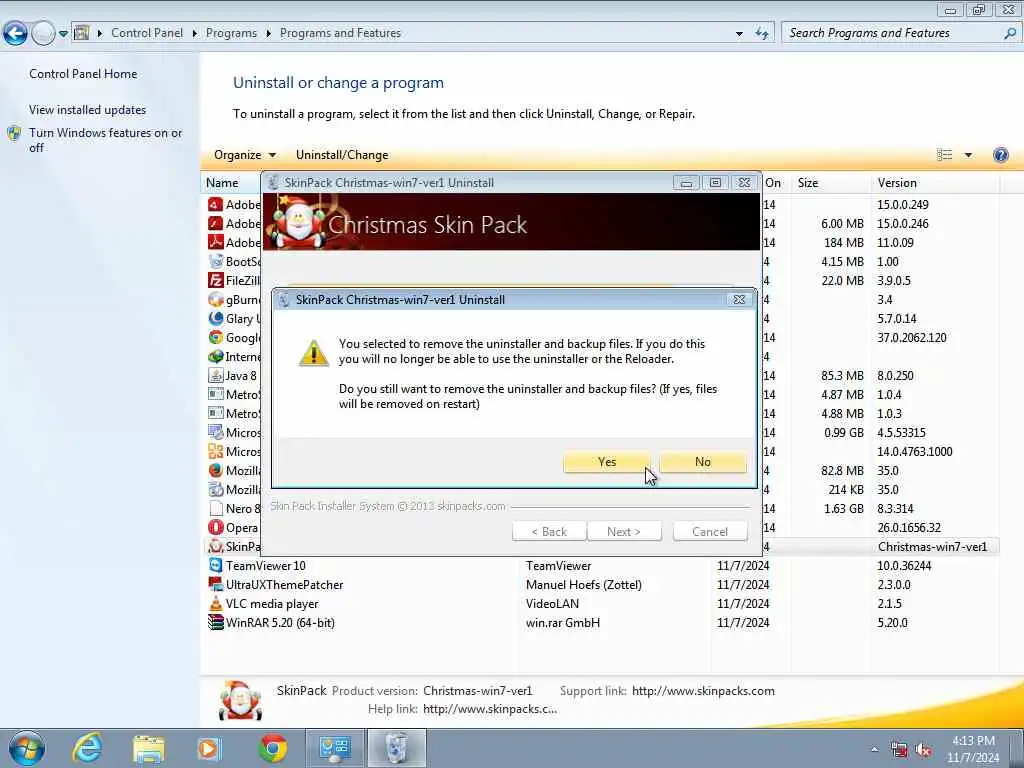Launch Chrome from the taskbar

pyautogui.click(x=272, y=748)
